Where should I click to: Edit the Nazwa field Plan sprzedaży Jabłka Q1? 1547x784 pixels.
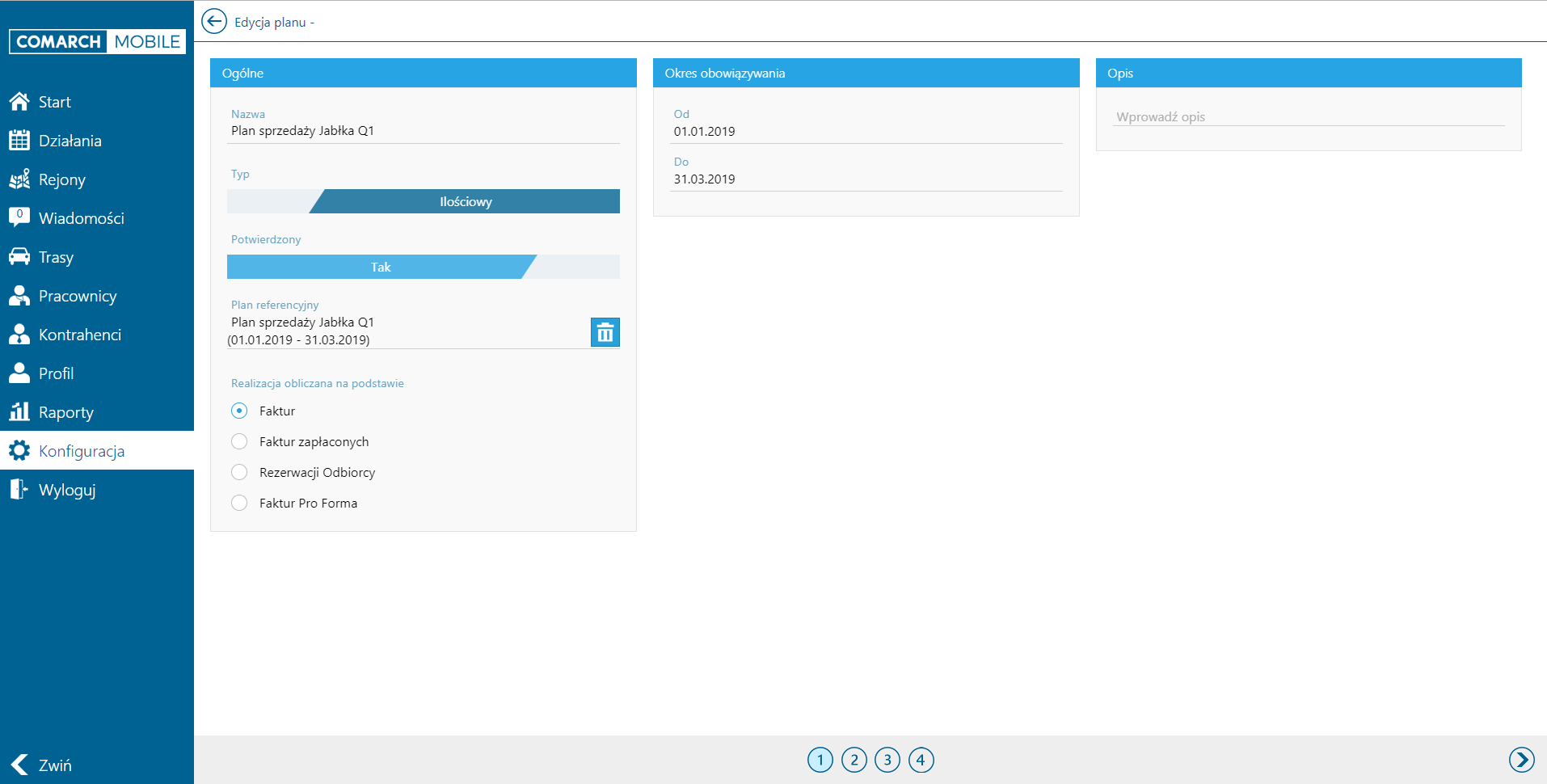point(424,131)
